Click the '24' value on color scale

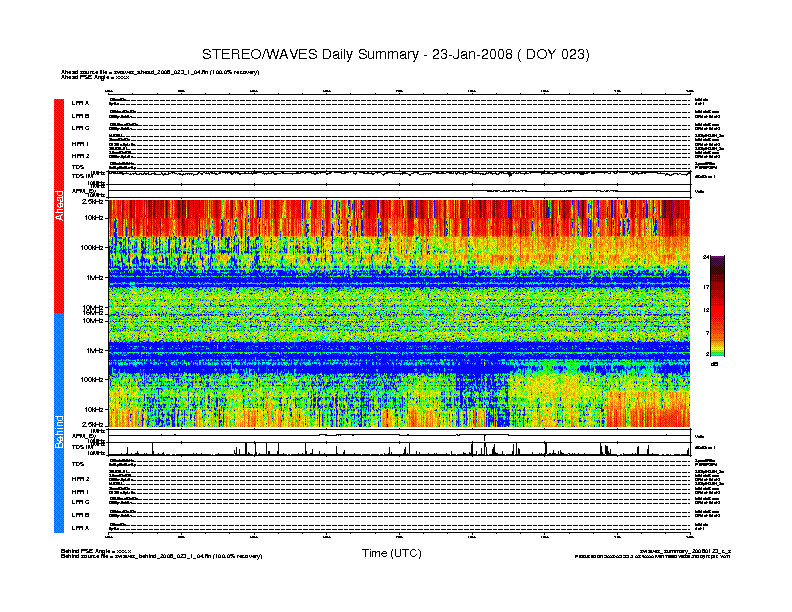pyautogui.click(x=706, y=258)
